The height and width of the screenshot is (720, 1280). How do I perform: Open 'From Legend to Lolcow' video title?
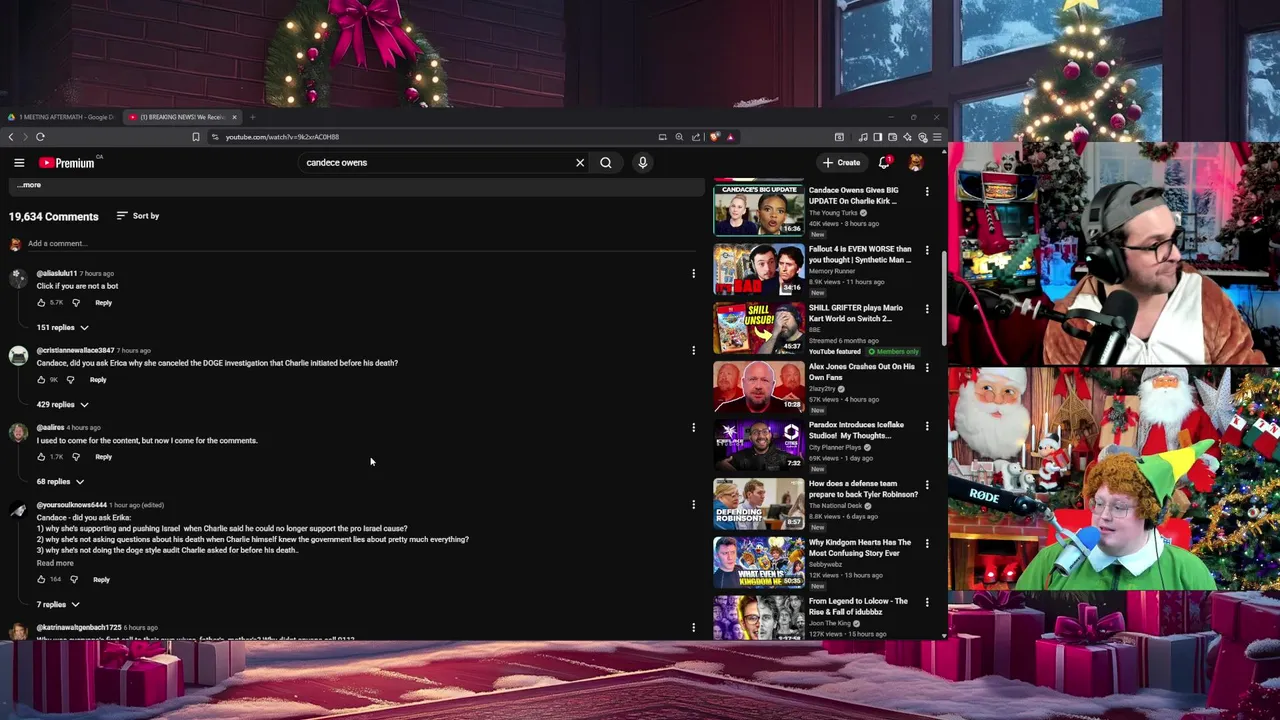(858, 606)
